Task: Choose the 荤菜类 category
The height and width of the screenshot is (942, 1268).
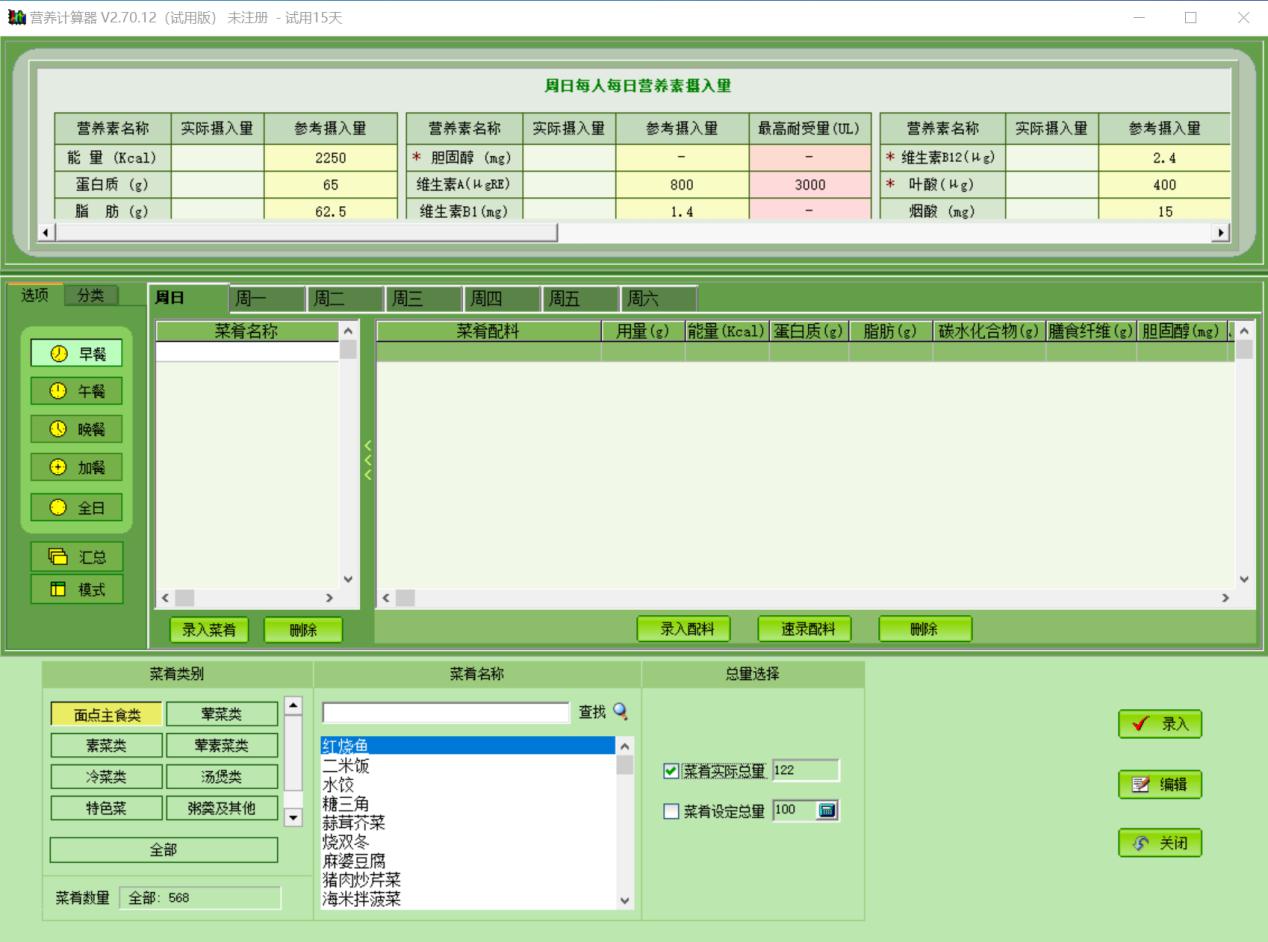Action: pyautogui.click(x=222, y=714)
